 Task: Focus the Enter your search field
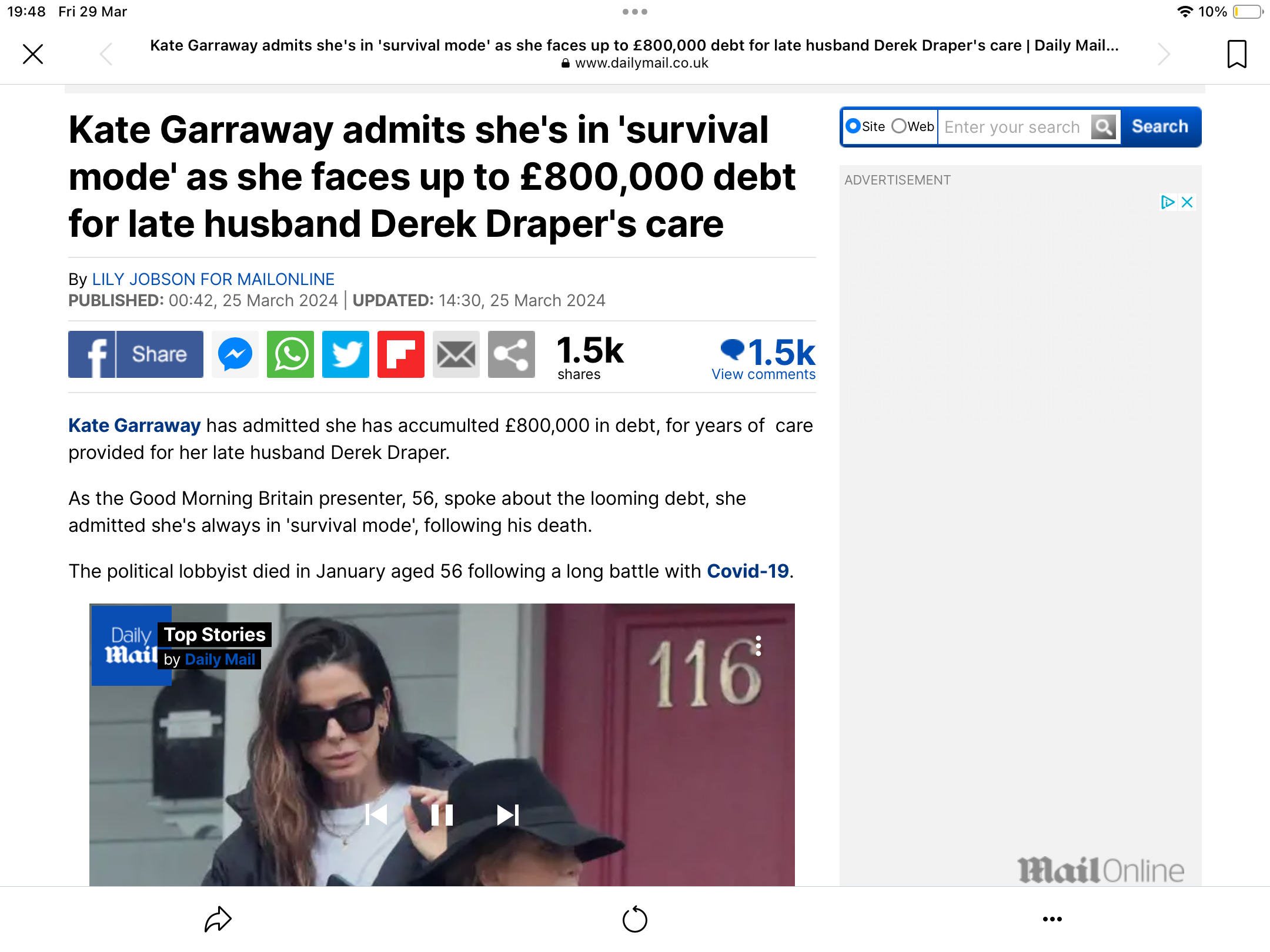[1015, 127]
